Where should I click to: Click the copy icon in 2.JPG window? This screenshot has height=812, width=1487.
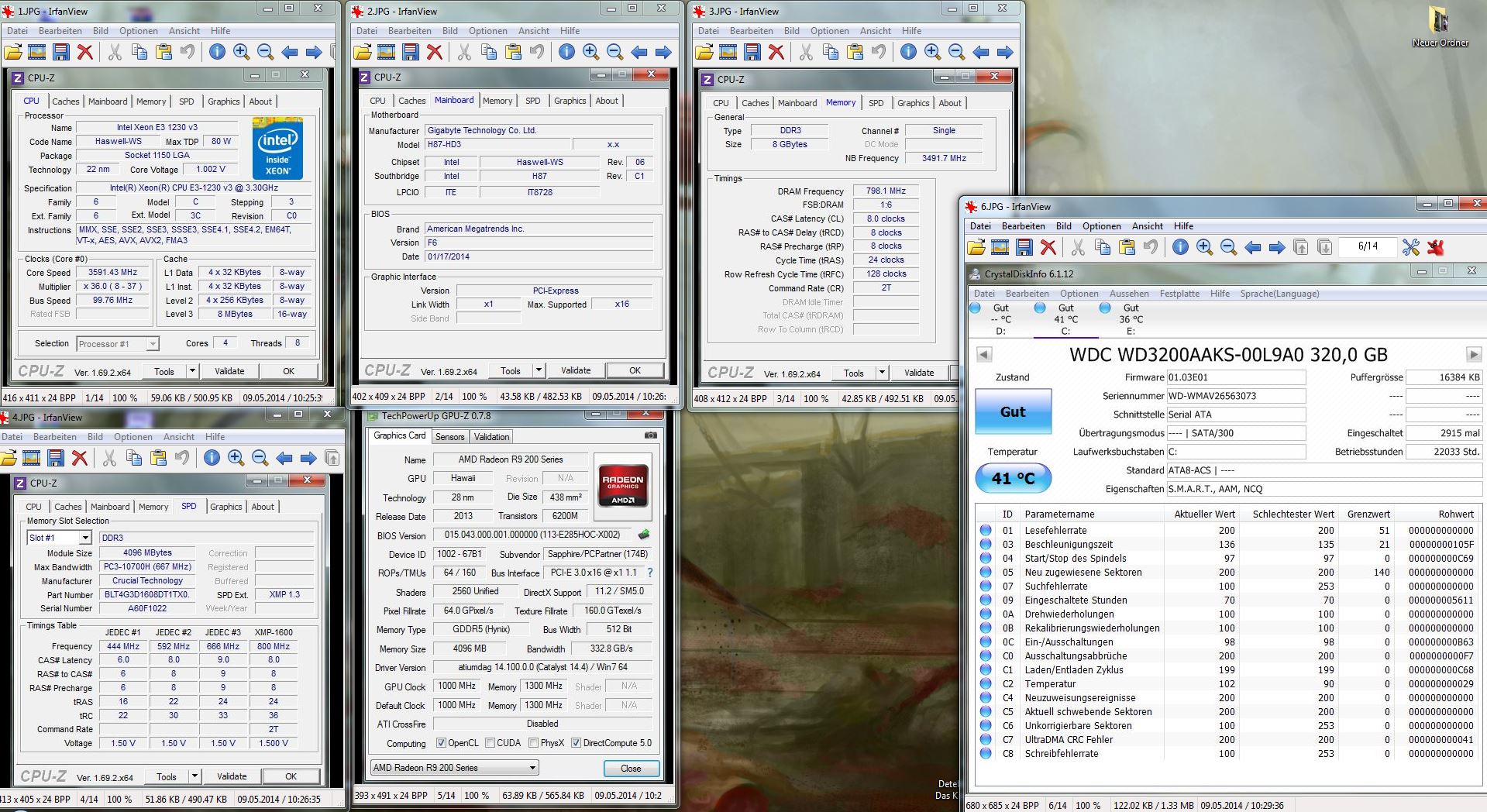coord(489,52)
